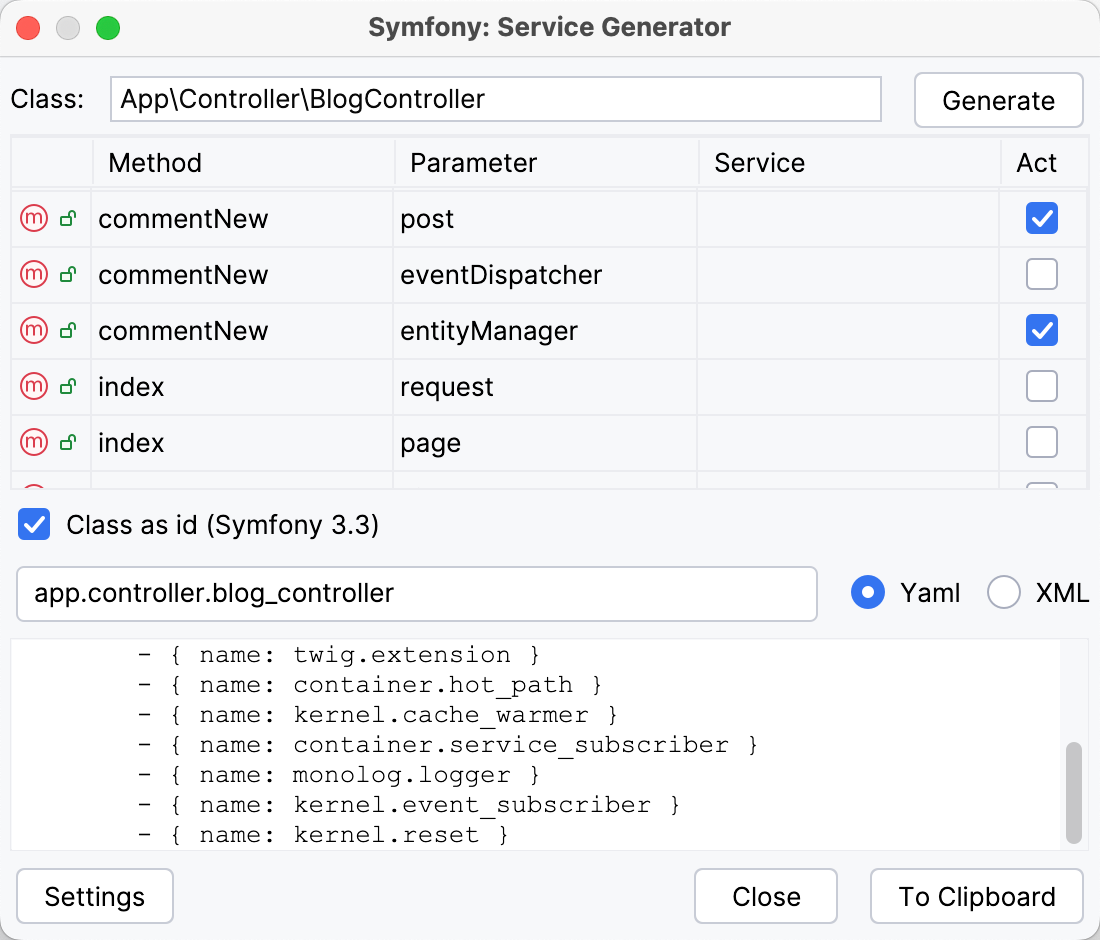
Task: Disable Class as id (Symfony 3.3)
Action: click(33, 524)
